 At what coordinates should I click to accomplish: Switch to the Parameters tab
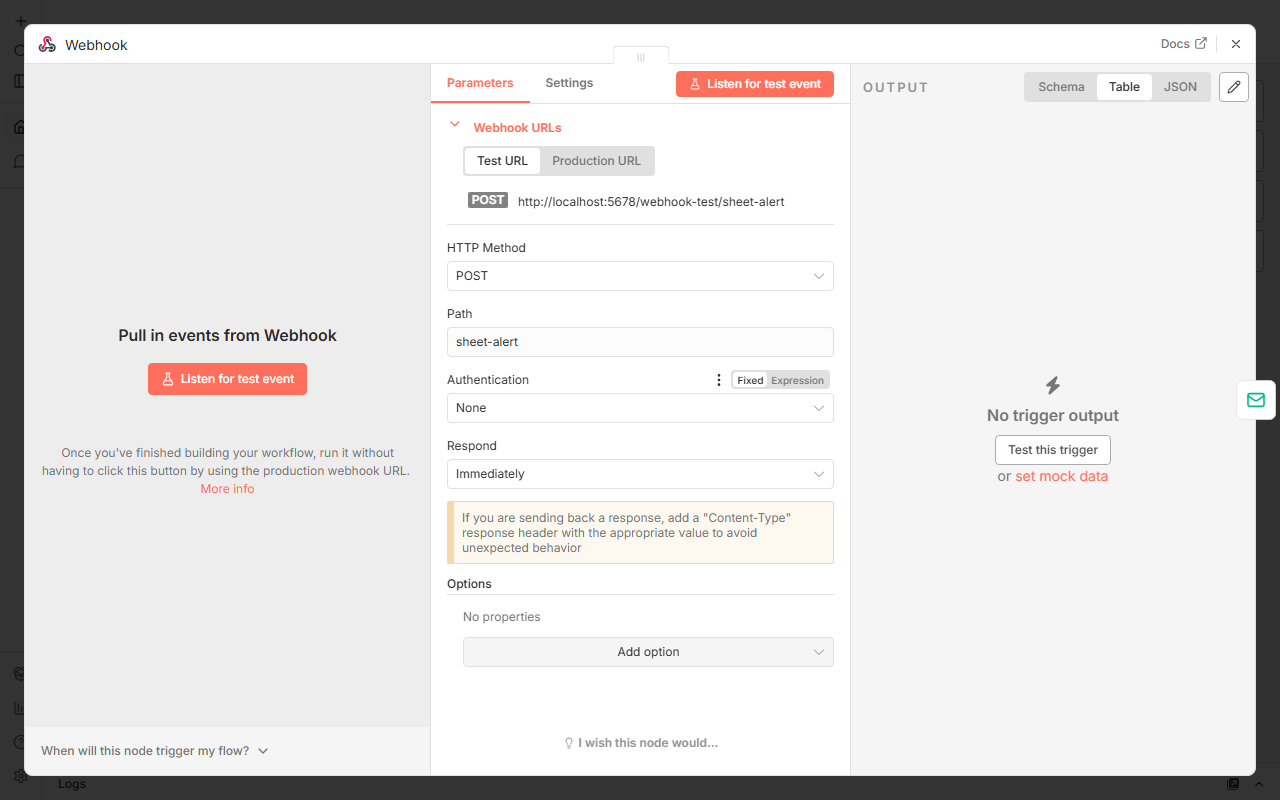click(480, 83)
